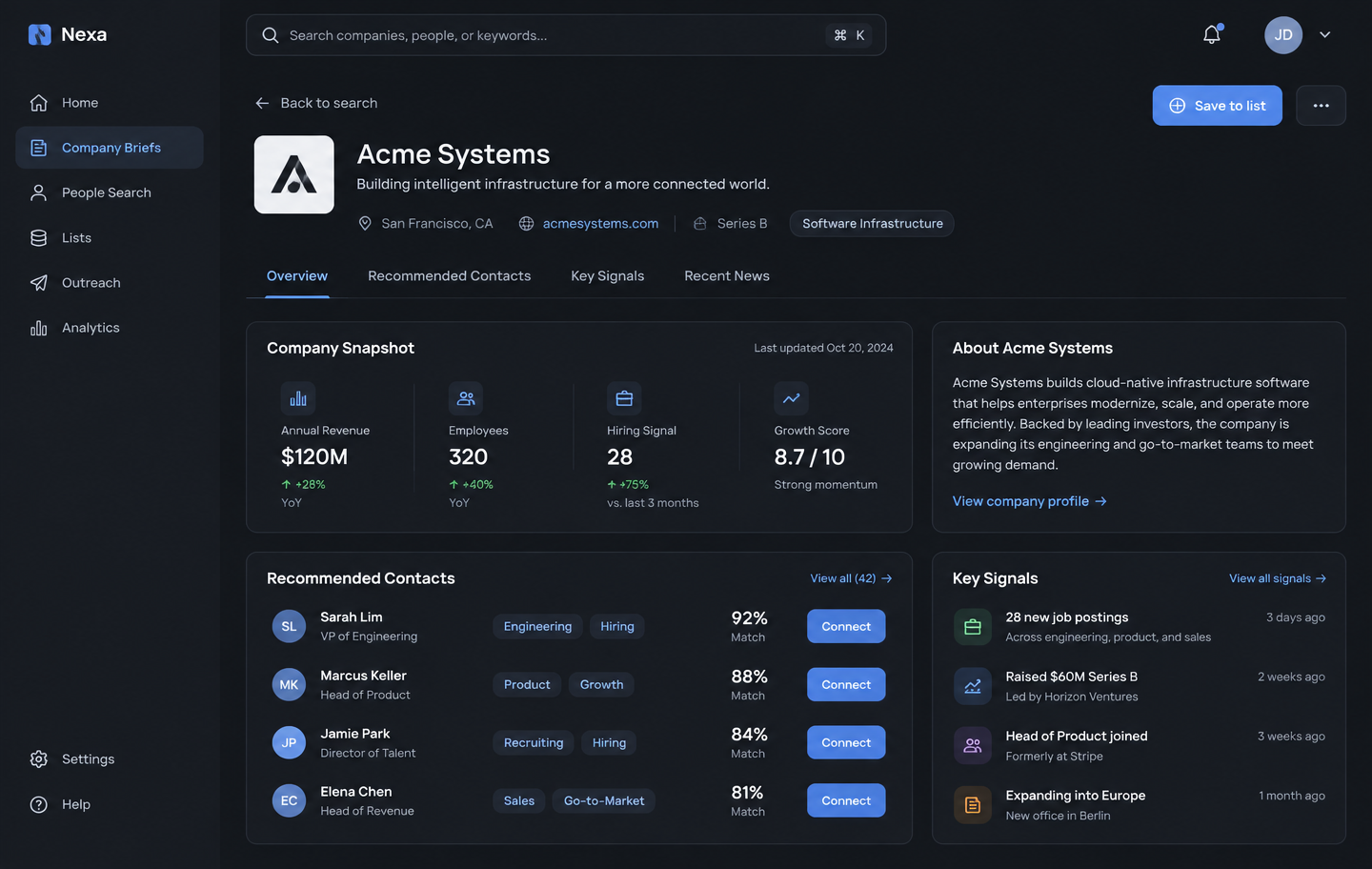Open the Recent News tab

click(x=727, y=276)
